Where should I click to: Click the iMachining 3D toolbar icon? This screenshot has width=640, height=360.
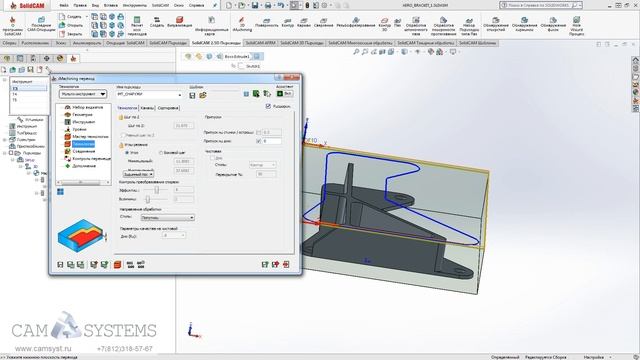pos(242,24)
